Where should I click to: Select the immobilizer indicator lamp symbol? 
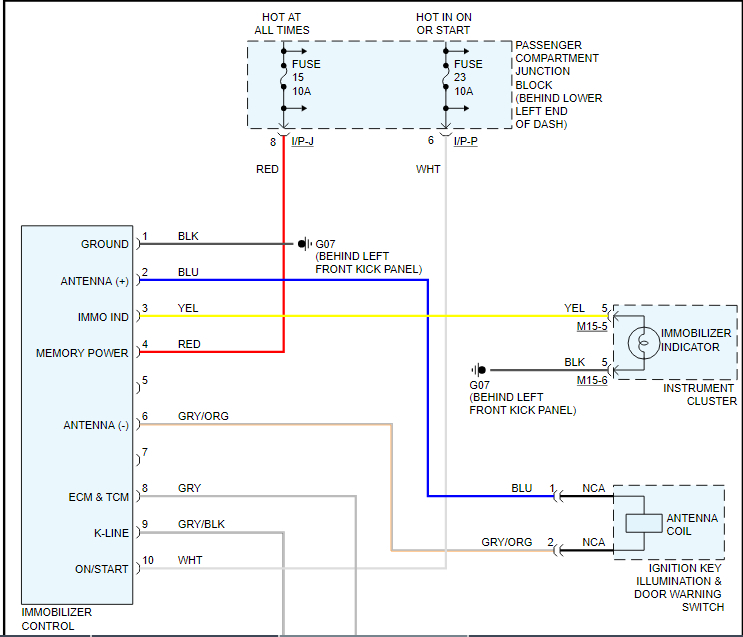643,343
